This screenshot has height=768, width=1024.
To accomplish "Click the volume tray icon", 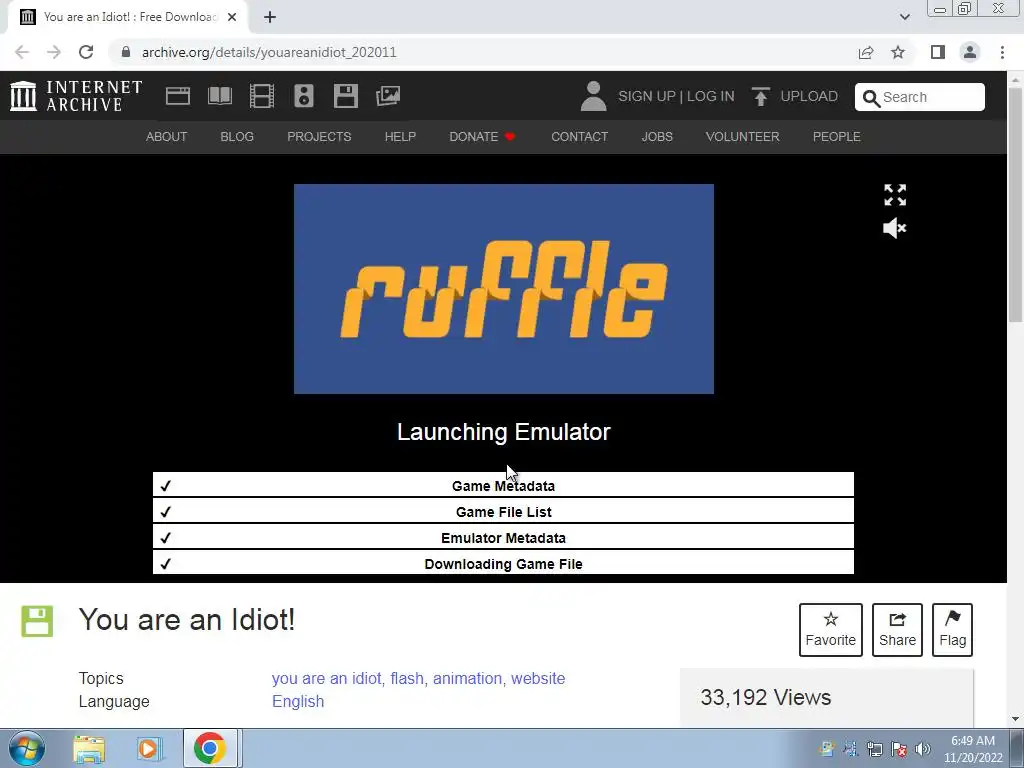I will [923, 749].
